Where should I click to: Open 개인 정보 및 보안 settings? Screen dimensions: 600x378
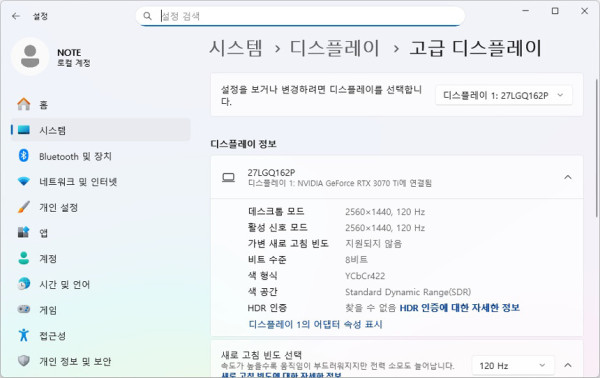pyautogui.click(x=101, y=361)
